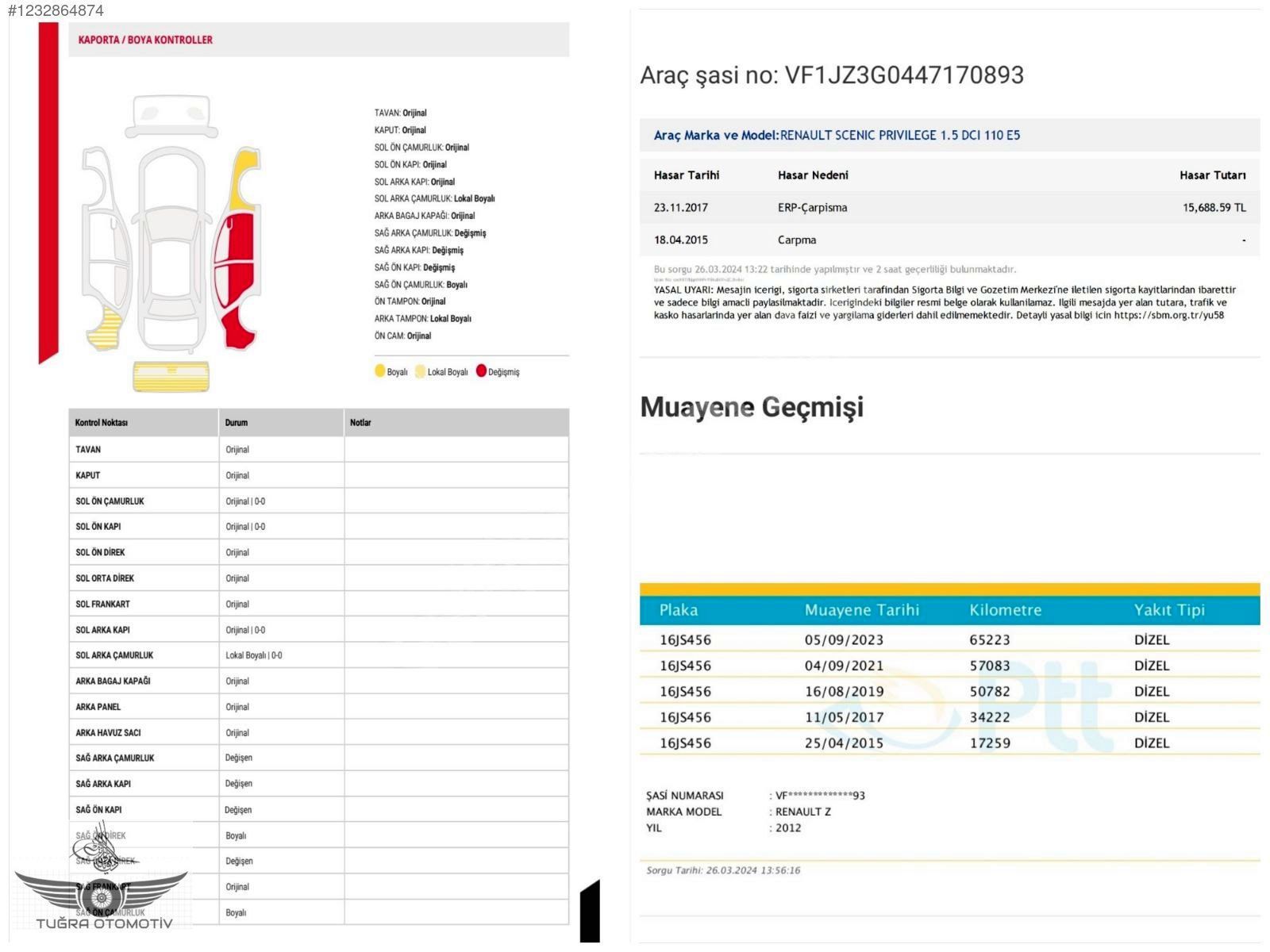Screen dimensions: 1270x952
Task: Click Değişen status for SAĞ ARKA ÇAMURLUK
Action: click(238, 758)
